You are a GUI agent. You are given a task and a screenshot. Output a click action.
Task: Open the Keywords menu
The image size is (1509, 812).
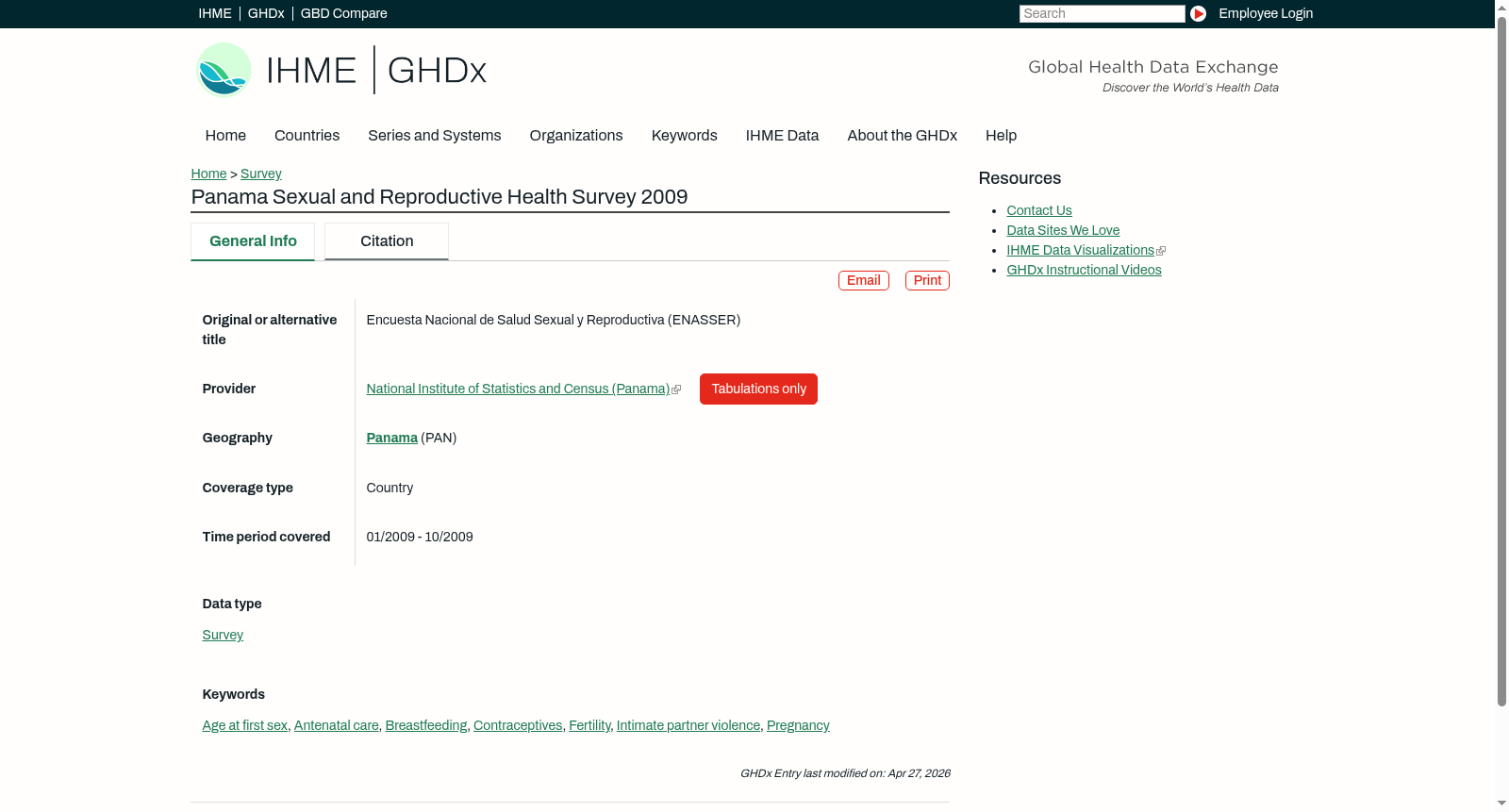[x=685, y=136]
